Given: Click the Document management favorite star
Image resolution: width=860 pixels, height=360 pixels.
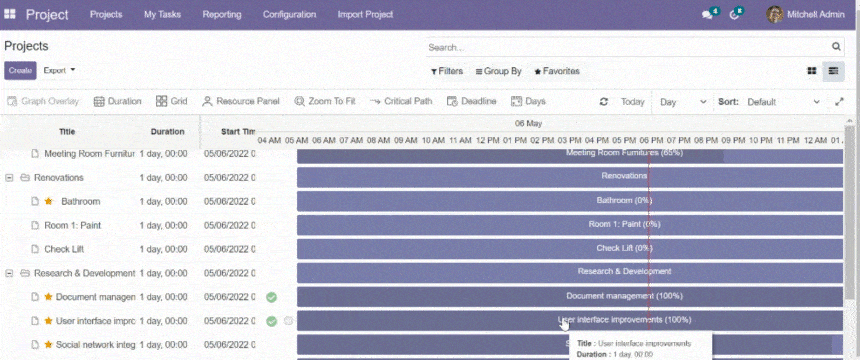Looking at the screenshot, I should (x=48, y=297).
